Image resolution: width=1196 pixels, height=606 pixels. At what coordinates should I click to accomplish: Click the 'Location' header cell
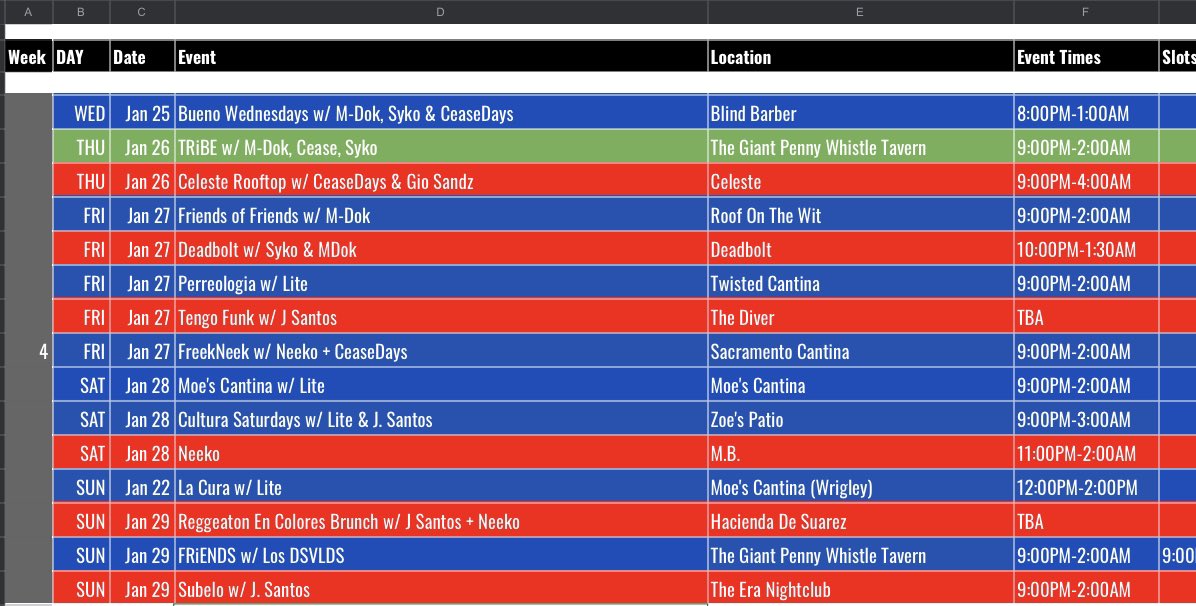(x=860, y=56)
